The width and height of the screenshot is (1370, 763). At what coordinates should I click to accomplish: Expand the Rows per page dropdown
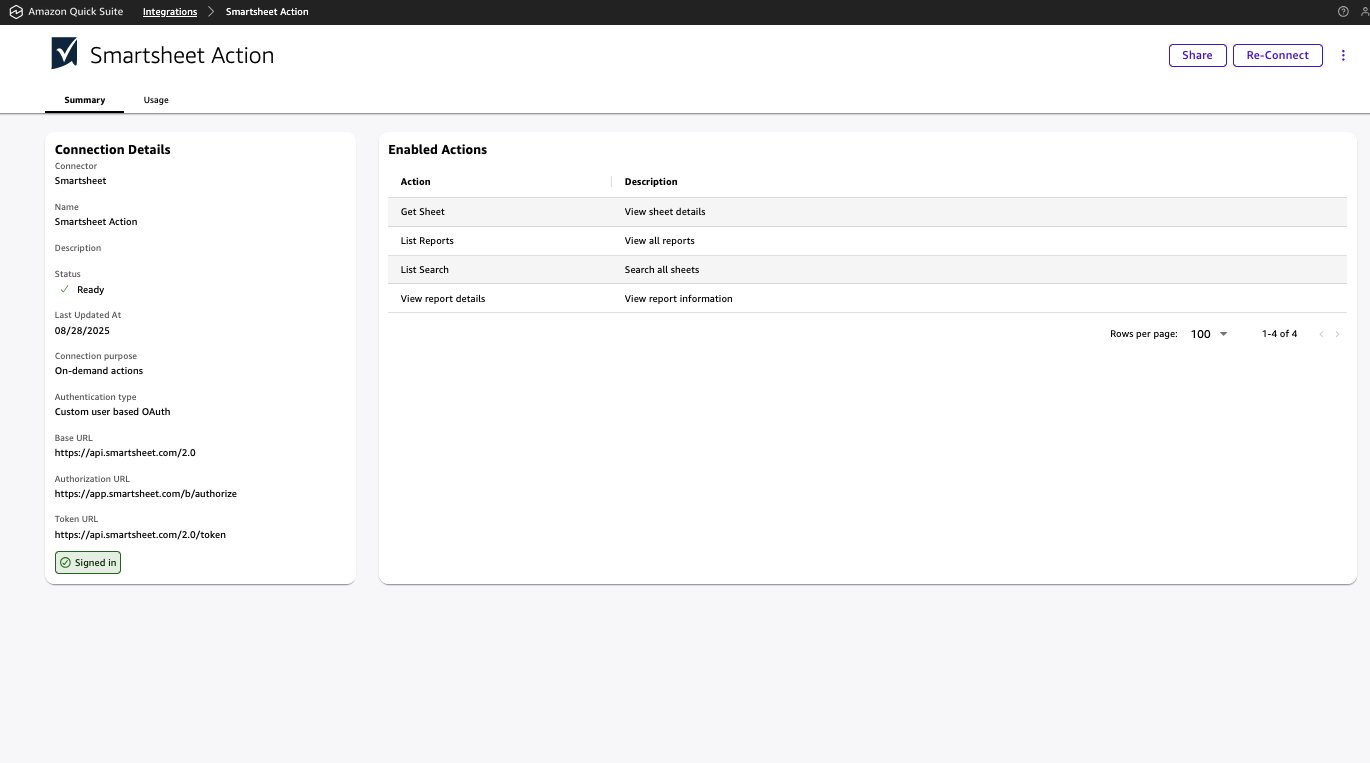coord(1210,334)
